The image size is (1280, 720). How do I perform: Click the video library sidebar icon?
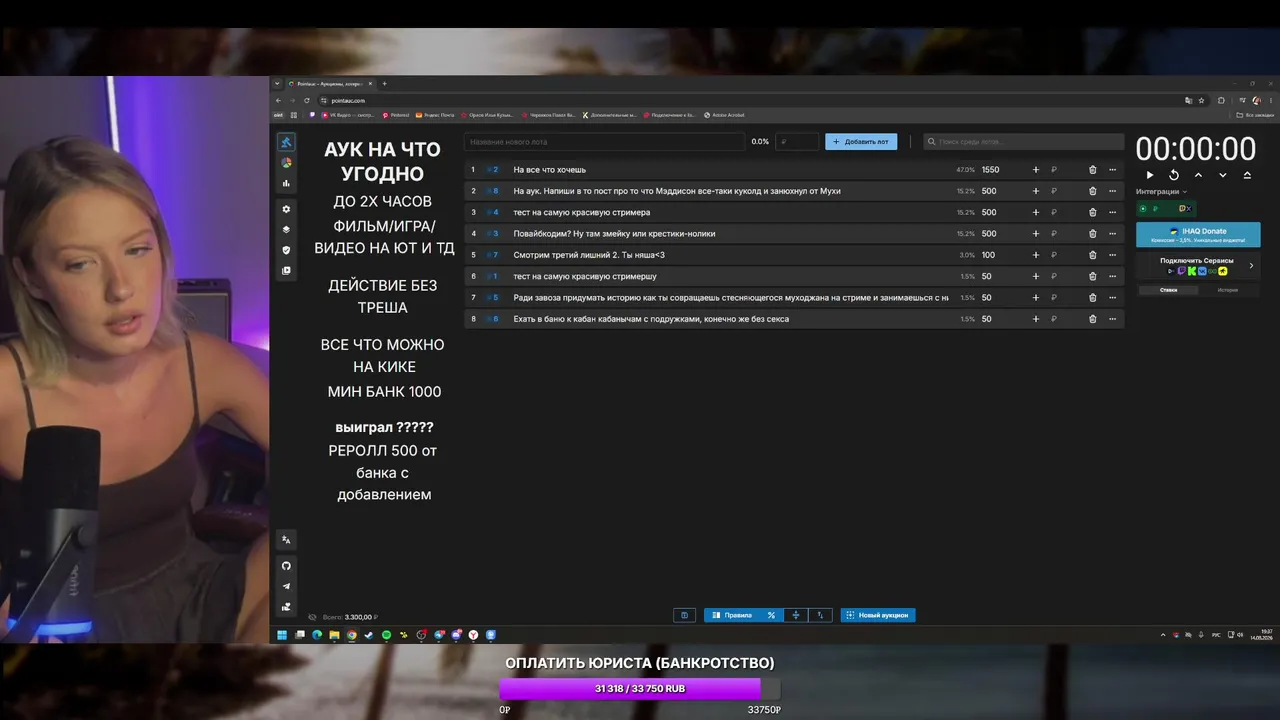click(286, 271)
